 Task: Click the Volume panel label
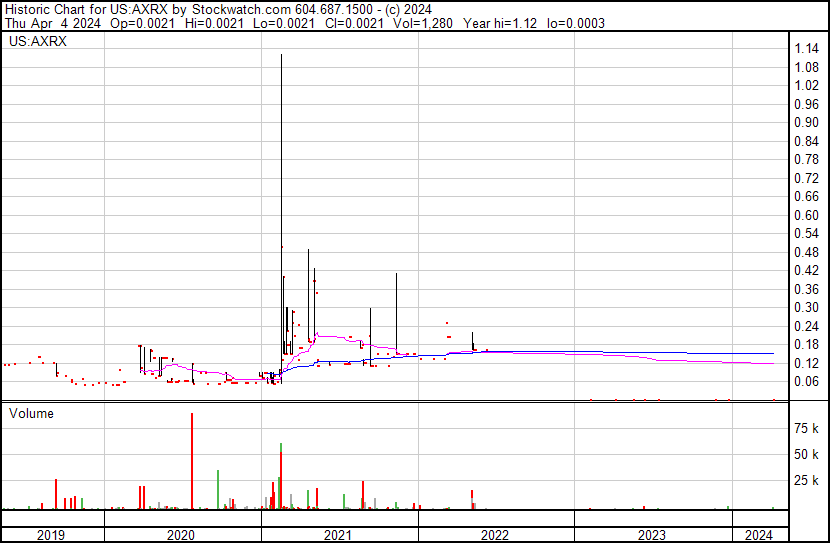point(31,413)
